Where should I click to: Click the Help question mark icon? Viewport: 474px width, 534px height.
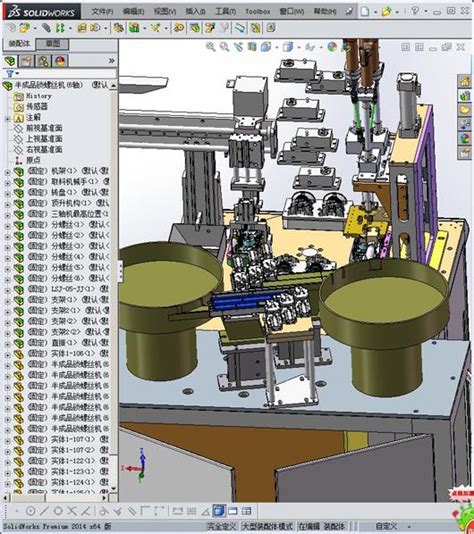(415, 11)
